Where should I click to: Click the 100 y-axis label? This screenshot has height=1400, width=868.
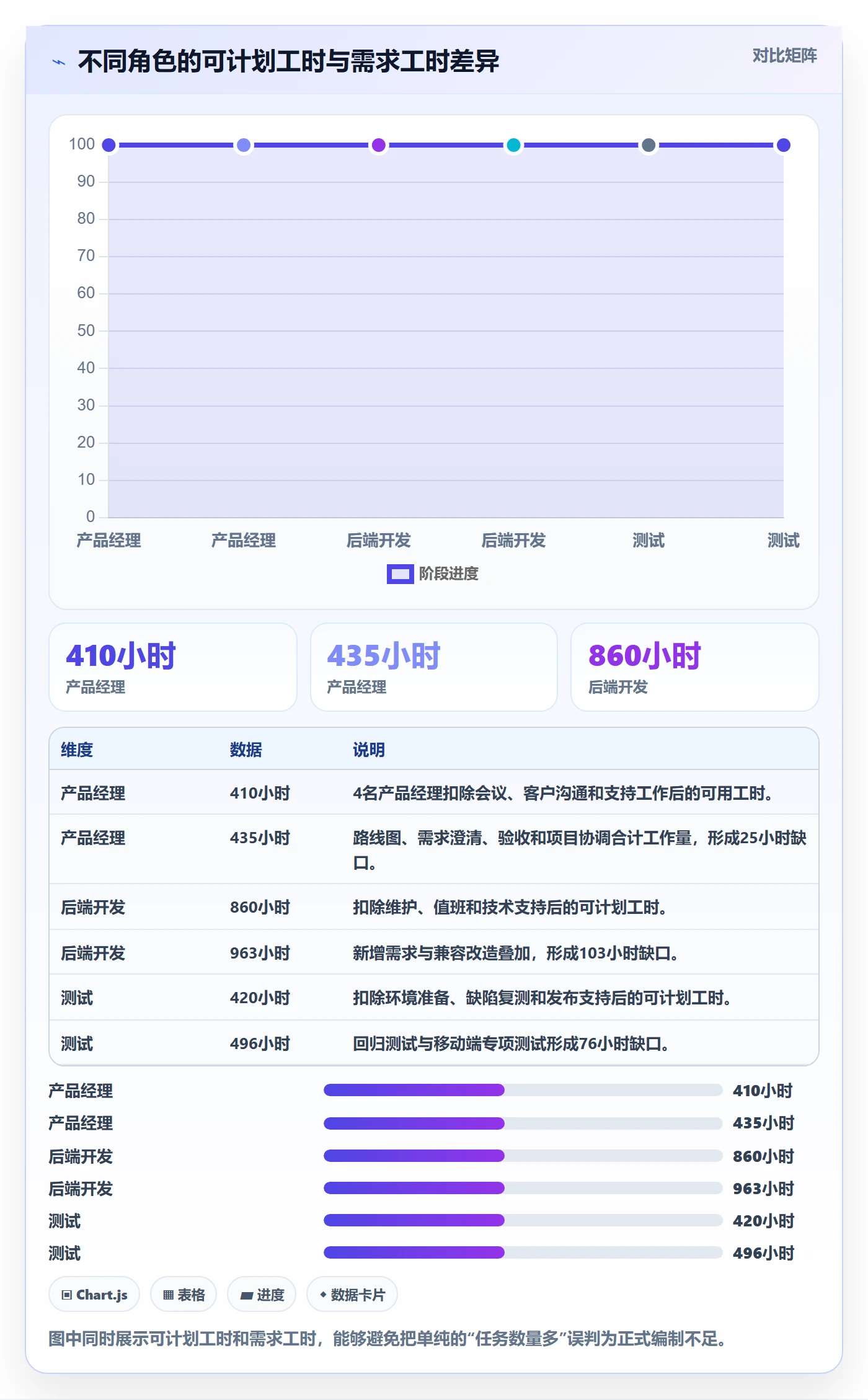pos(82,144)
